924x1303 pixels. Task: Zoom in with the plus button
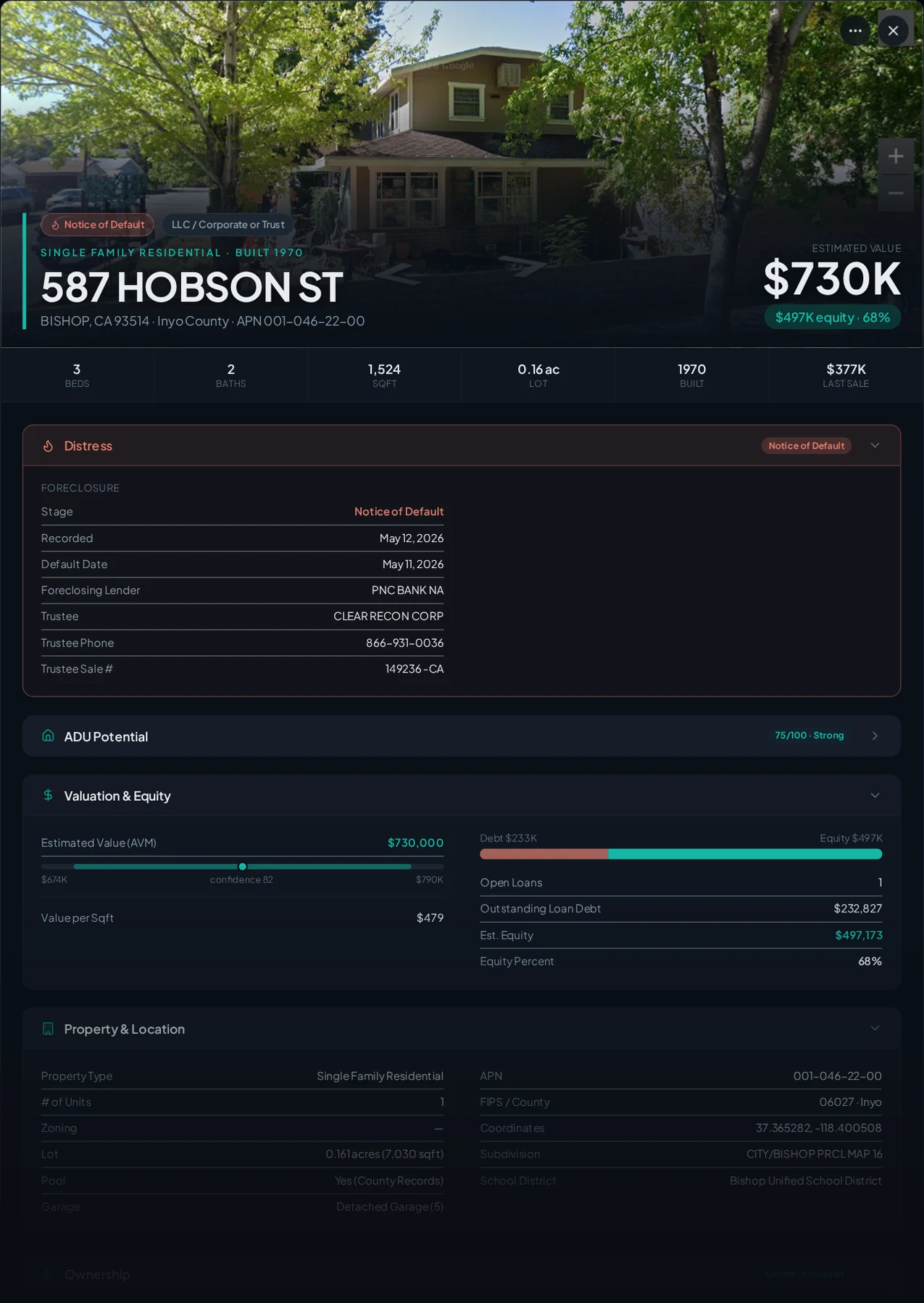896,156
